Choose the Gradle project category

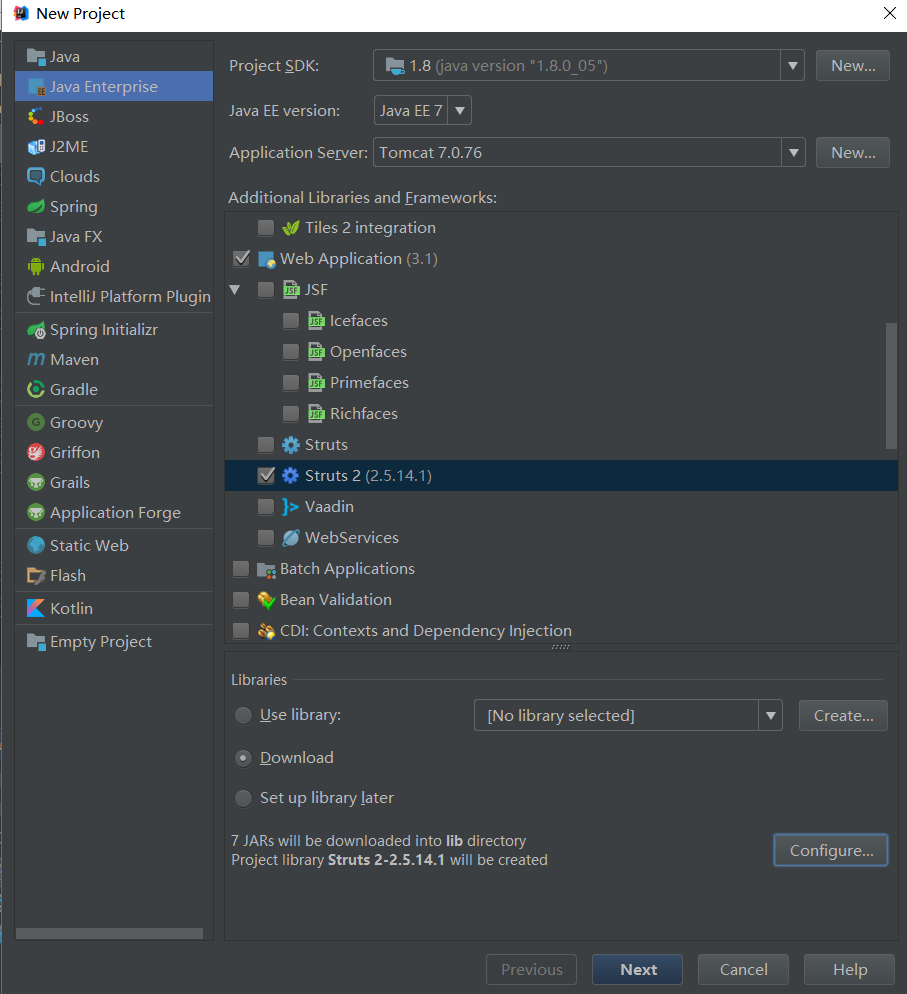(114, 389)
